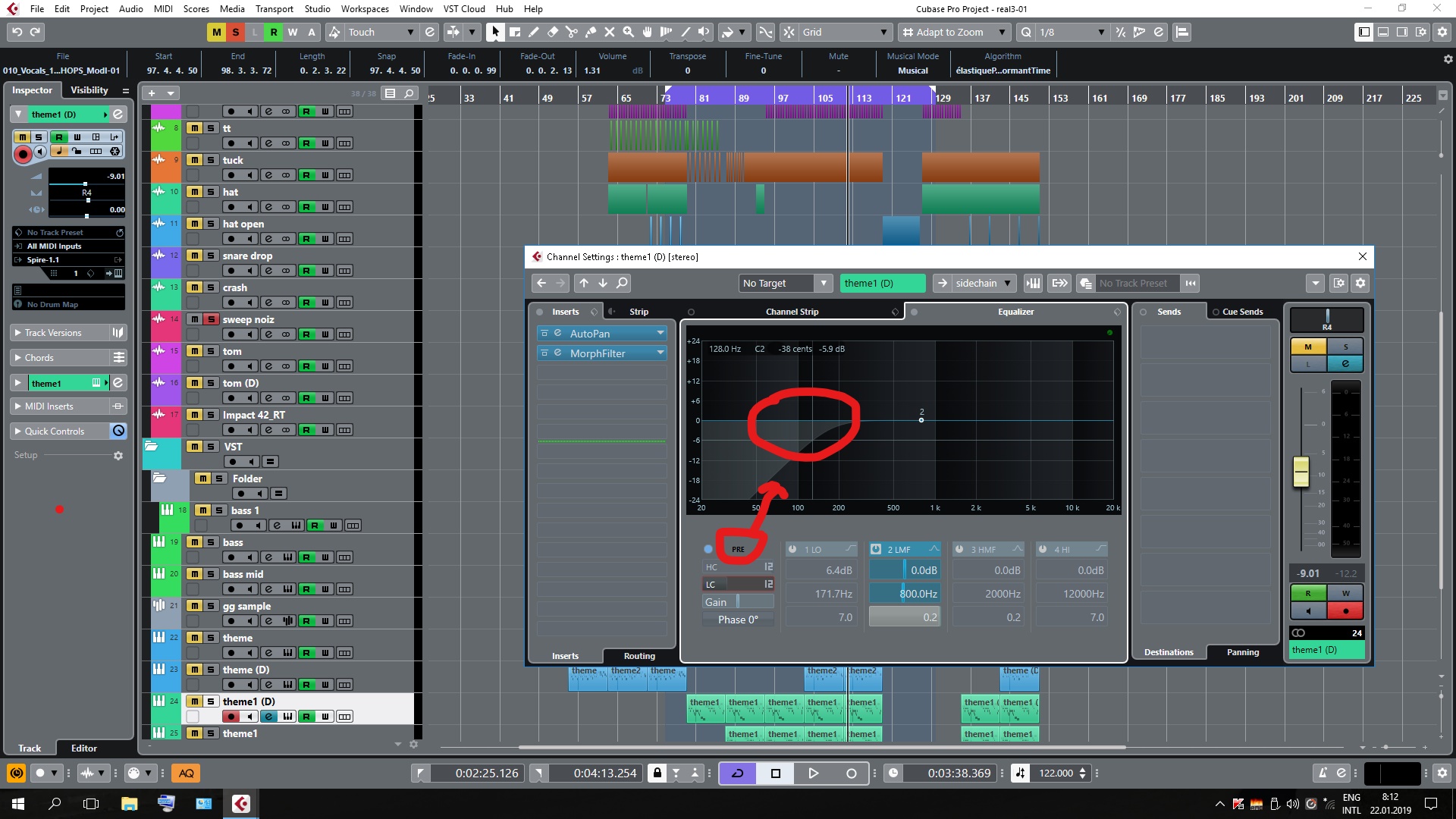1456x819 pixels.
Task: Select the Split scissors tool
Action: 572,32
